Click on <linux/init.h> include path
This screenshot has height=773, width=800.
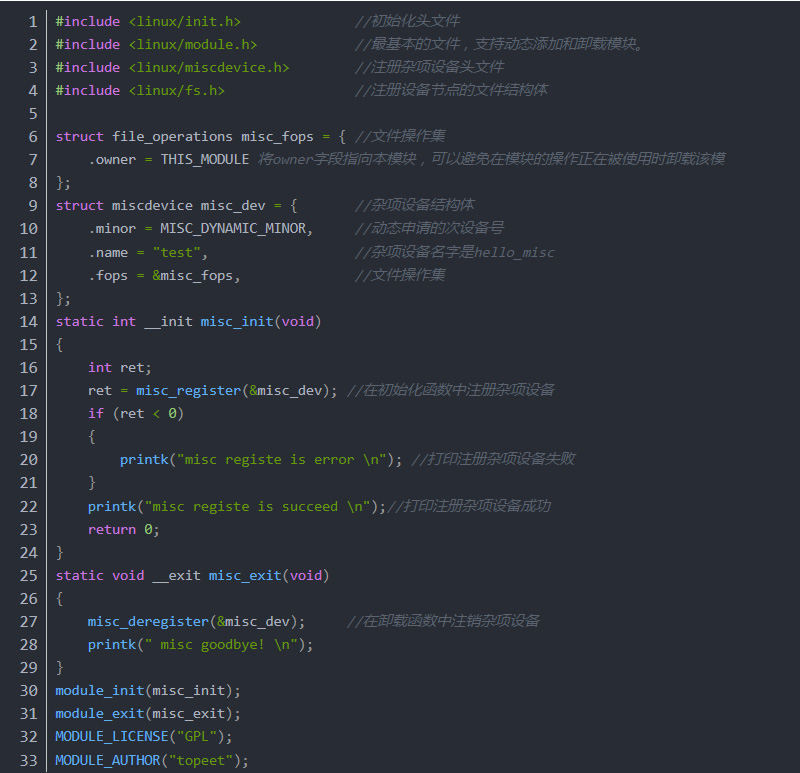tap(184, 21)
